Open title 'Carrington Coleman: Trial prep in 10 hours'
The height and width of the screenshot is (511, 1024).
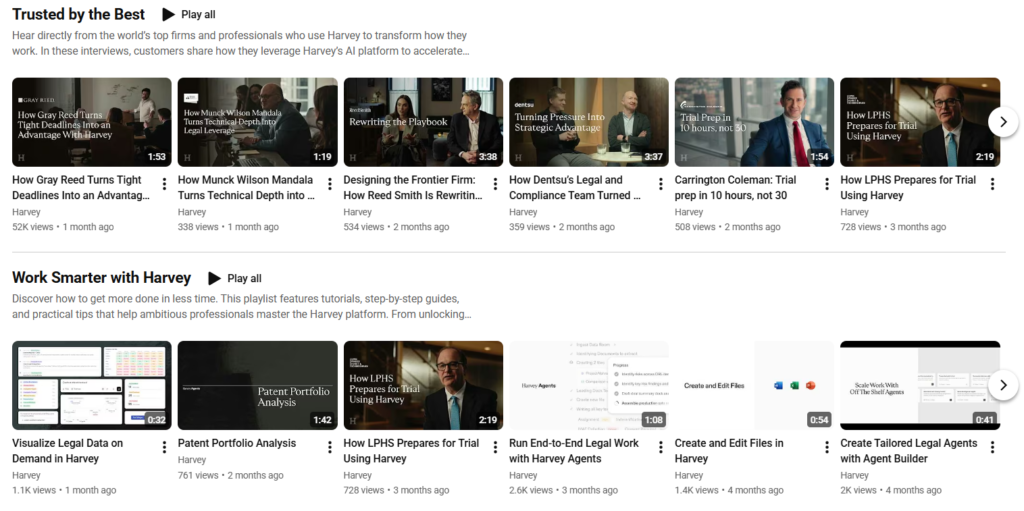735,188
